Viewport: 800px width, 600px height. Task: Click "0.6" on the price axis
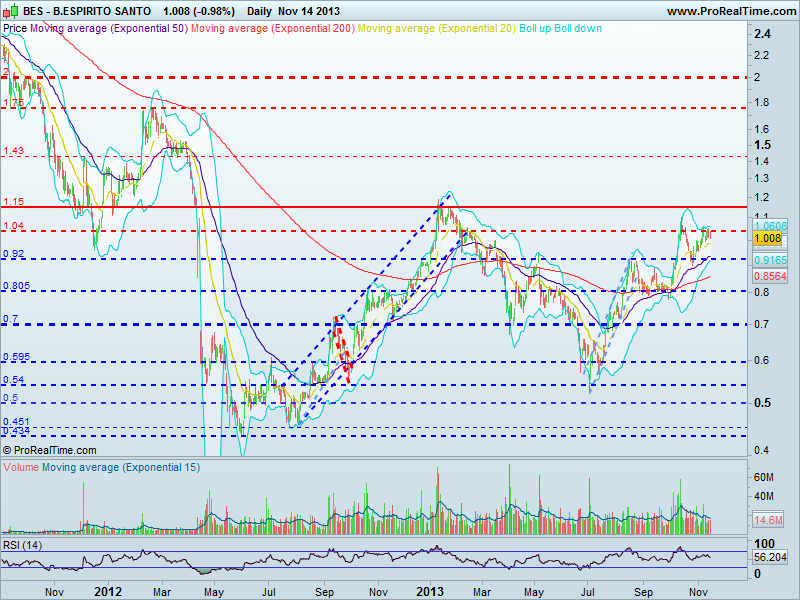(761, 361)
